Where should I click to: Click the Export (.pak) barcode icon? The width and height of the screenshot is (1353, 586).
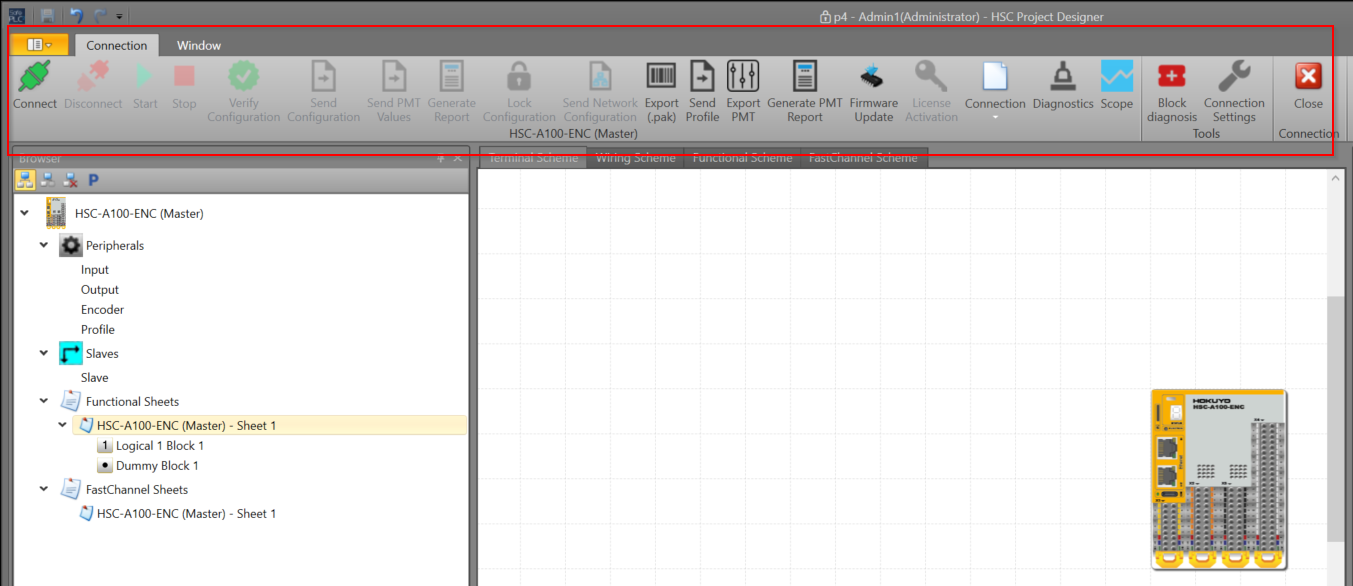[661, 76]
